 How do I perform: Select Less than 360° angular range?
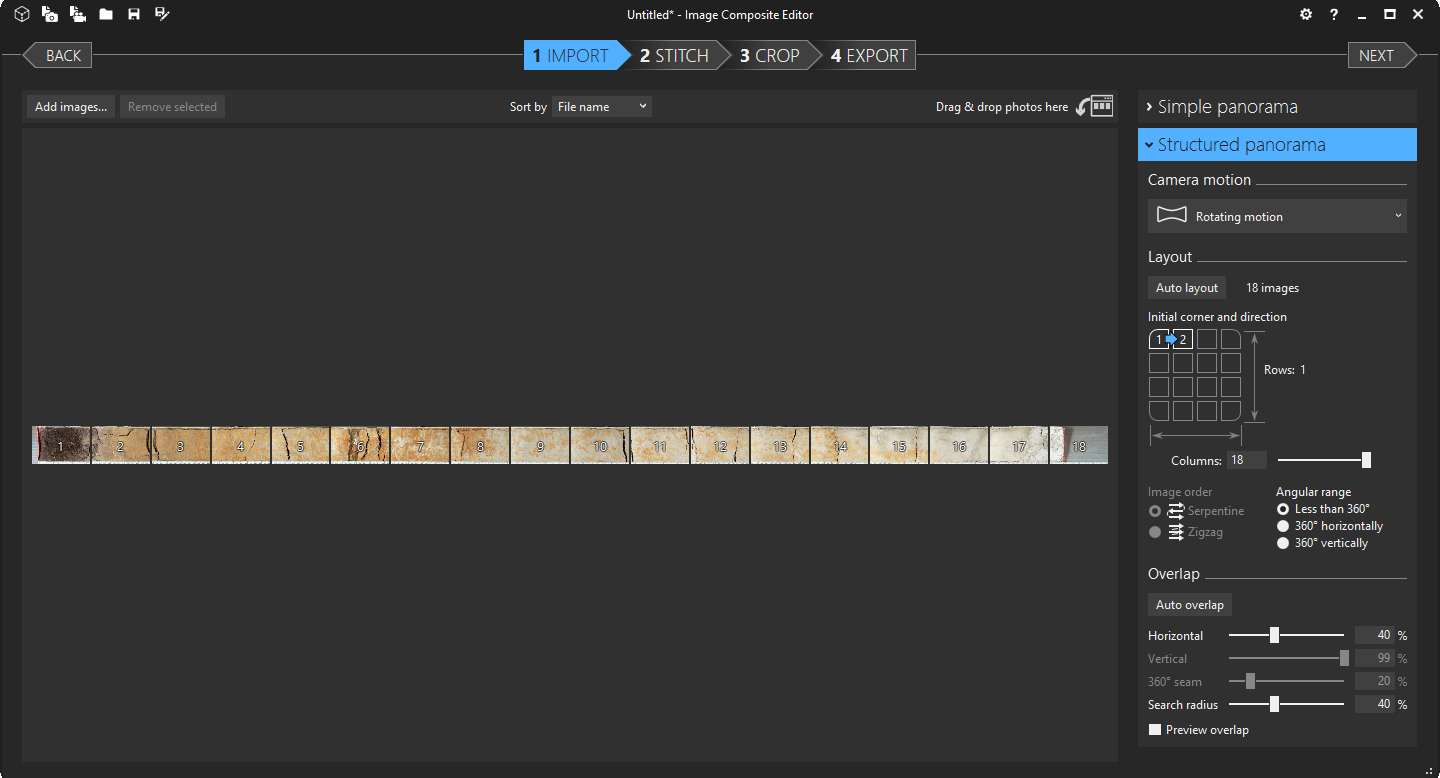[x=1283, y=509]
